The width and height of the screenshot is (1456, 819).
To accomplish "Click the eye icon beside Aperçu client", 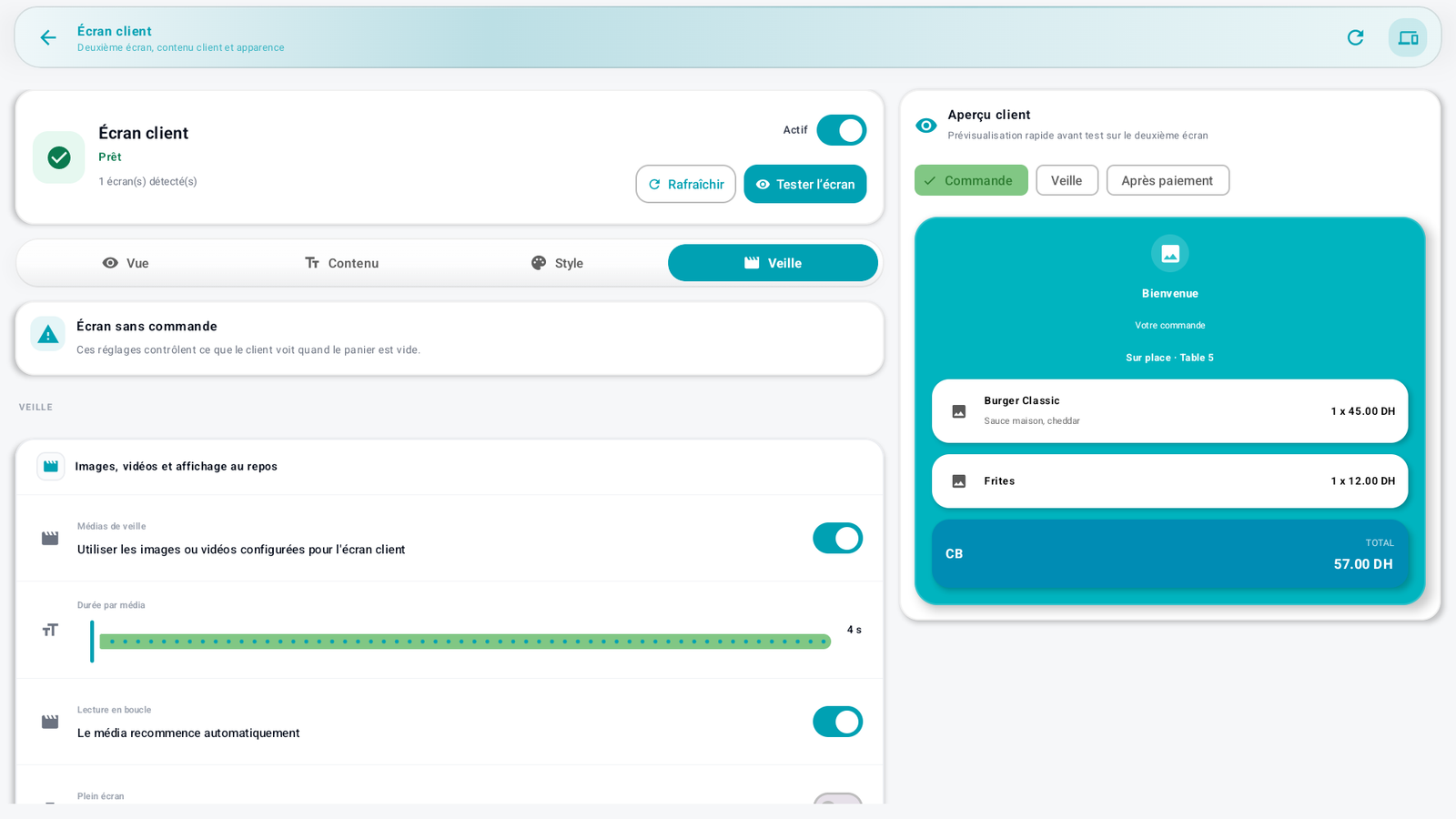I will (925, 126).
